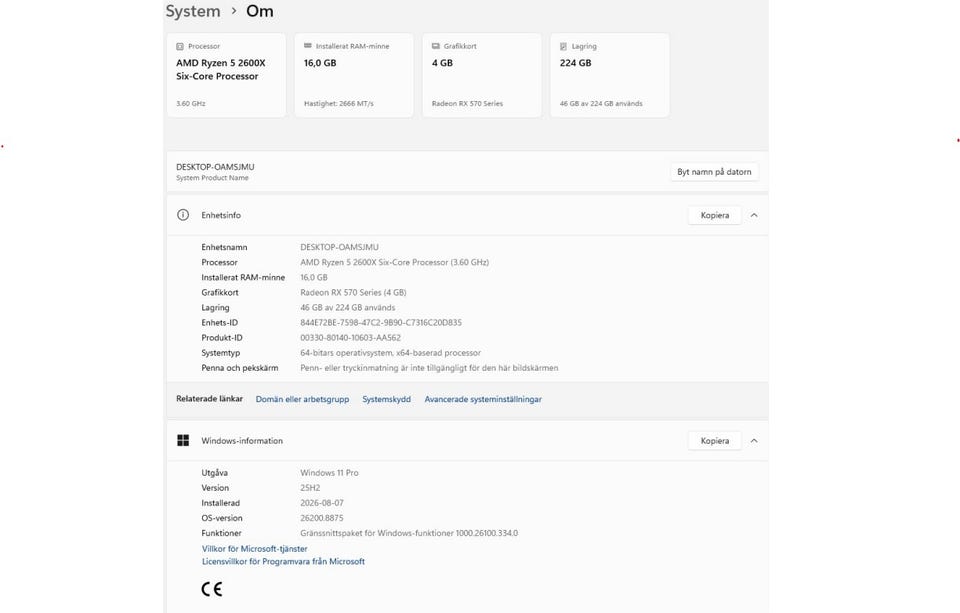960x613 pixels.
Task: Click the Enhets-ID row label
Action: [219, 323]
